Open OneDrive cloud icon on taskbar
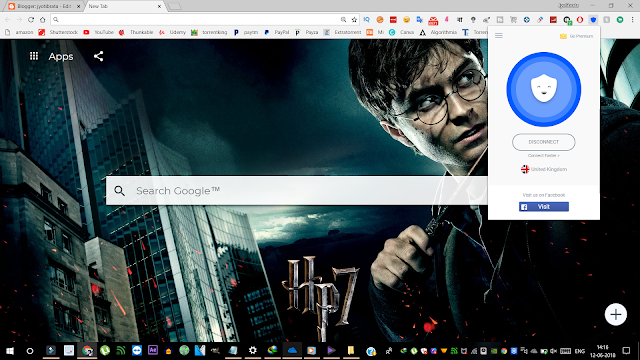640x360 pixels. coord(292,350)
